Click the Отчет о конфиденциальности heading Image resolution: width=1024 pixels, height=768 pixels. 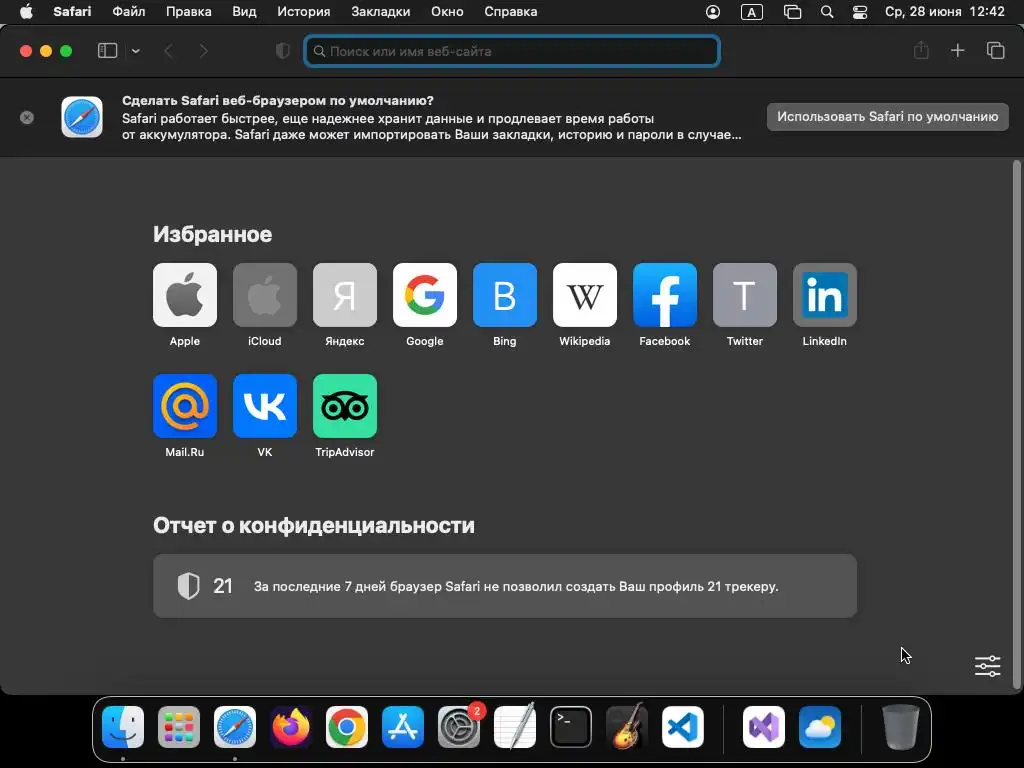coord(313,525)
